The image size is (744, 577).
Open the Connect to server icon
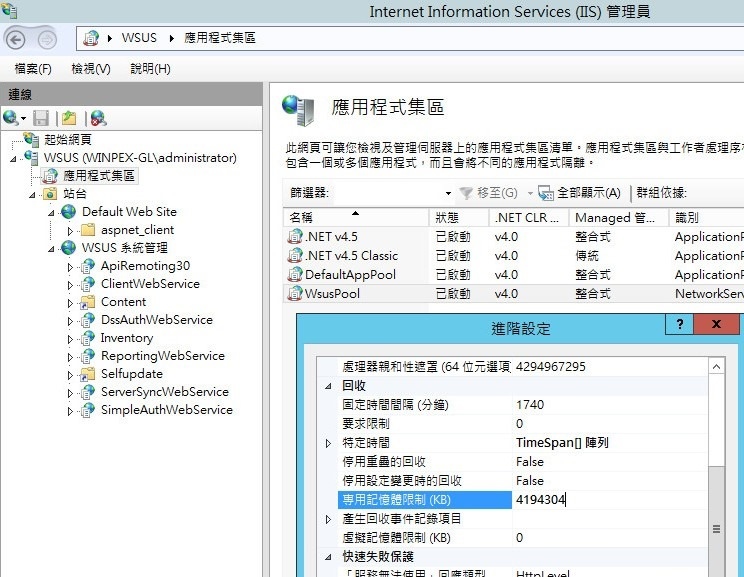(11, 118)
